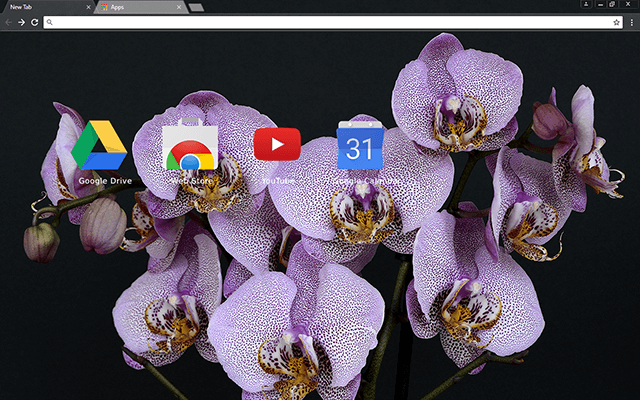Open a new tab with the new-tab button
Image resolution: width=640 pixels, height=400 pixels.
196,7
